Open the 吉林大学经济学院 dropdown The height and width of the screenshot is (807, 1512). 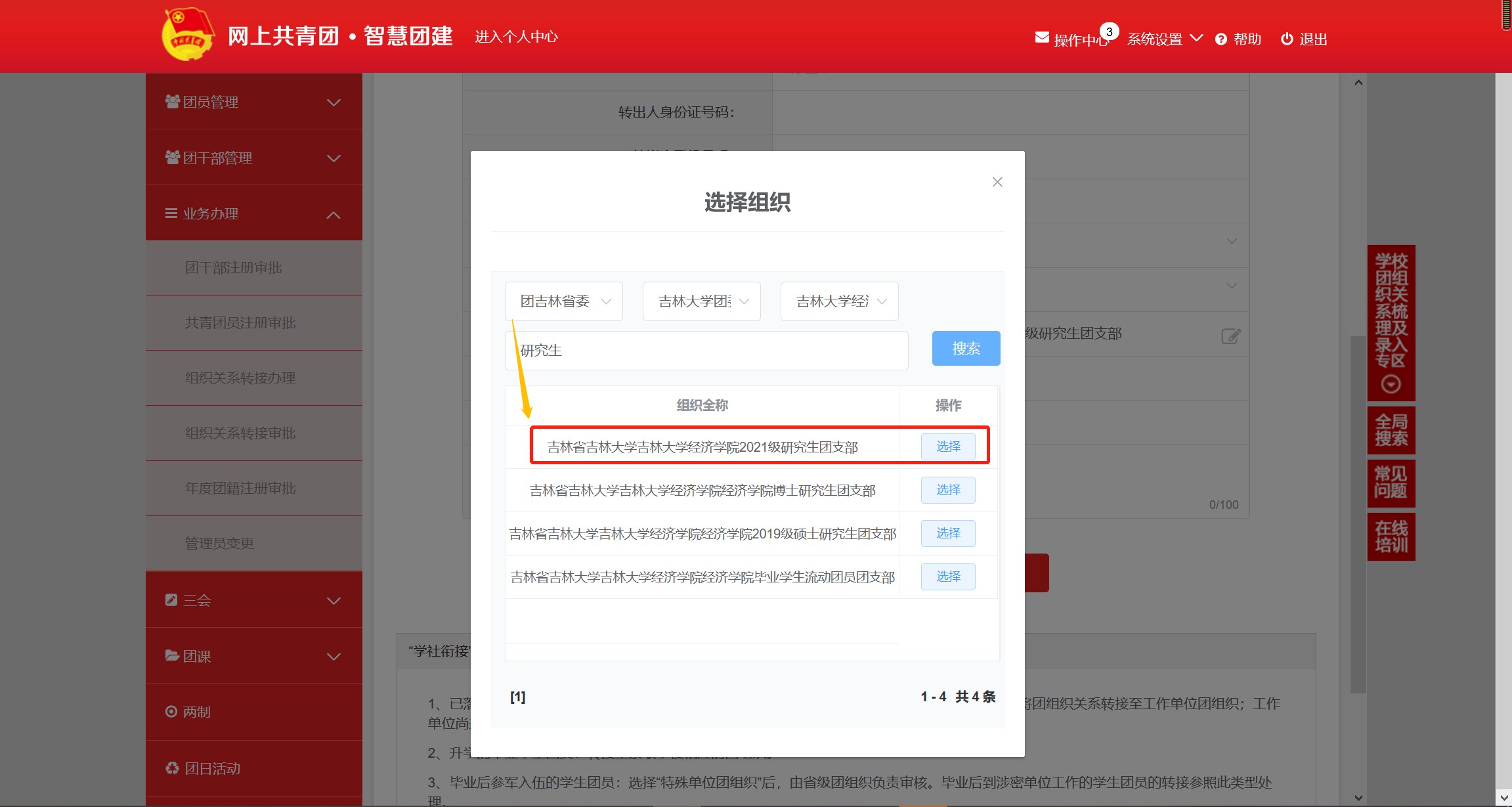tap(840, 301)
